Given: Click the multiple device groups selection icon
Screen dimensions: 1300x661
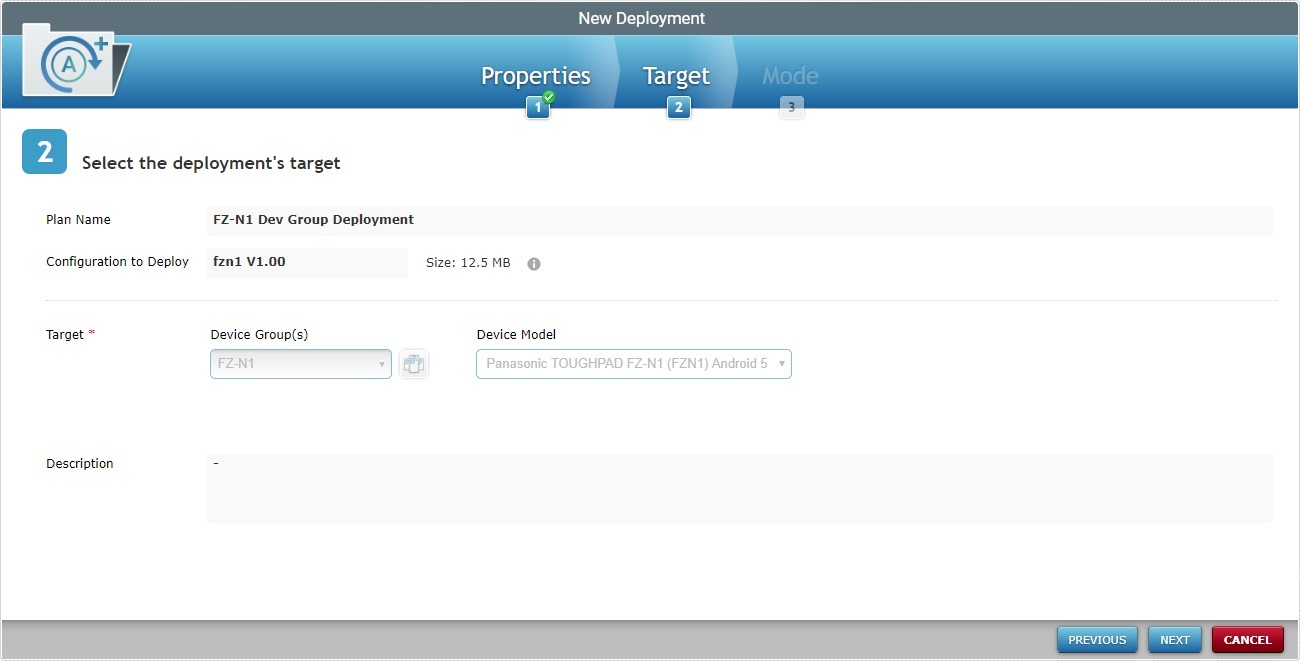Looking at the screenshot, I should click(414, 364).
